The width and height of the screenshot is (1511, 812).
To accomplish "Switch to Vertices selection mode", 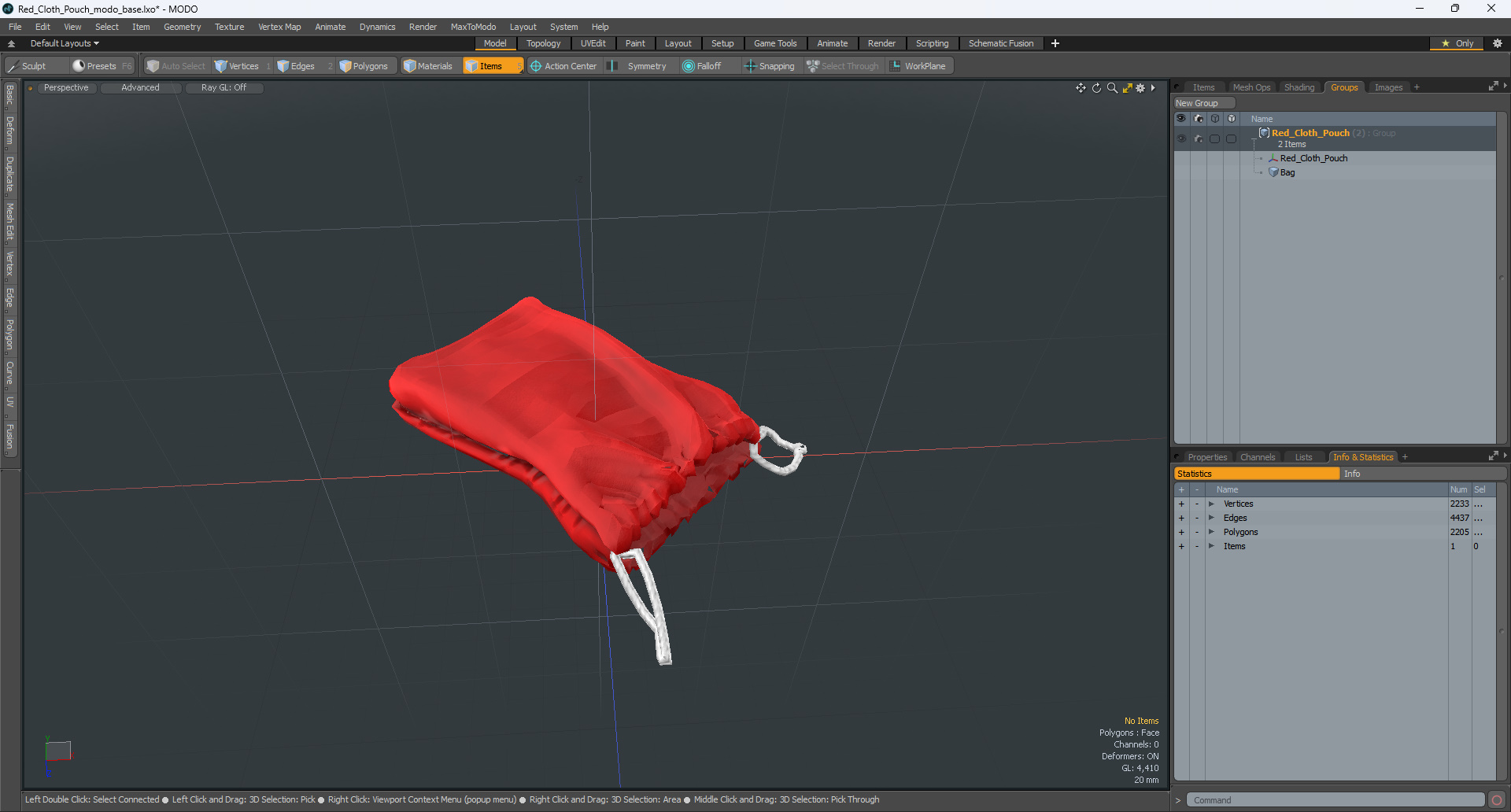I will pyautogui.click(x=237, y=66).
